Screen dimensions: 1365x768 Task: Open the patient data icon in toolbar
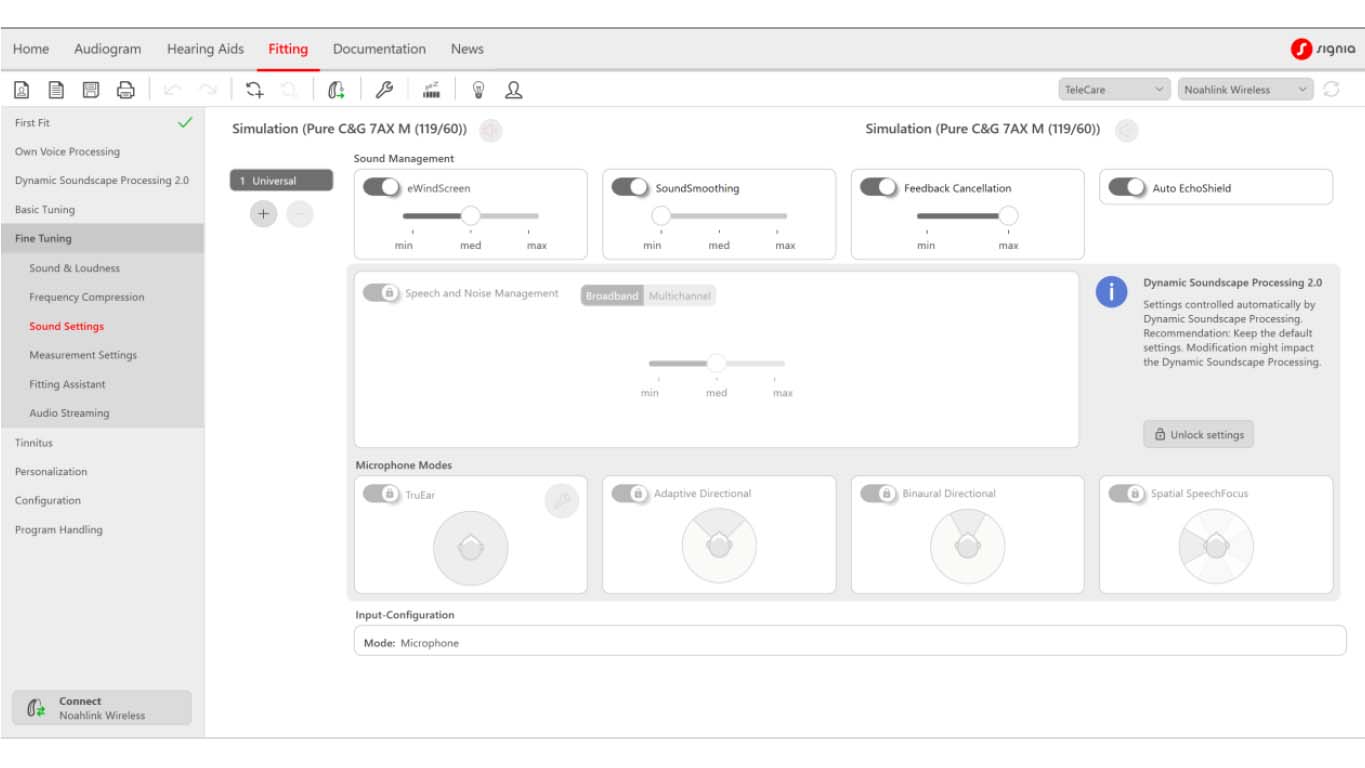click(22, 90)
